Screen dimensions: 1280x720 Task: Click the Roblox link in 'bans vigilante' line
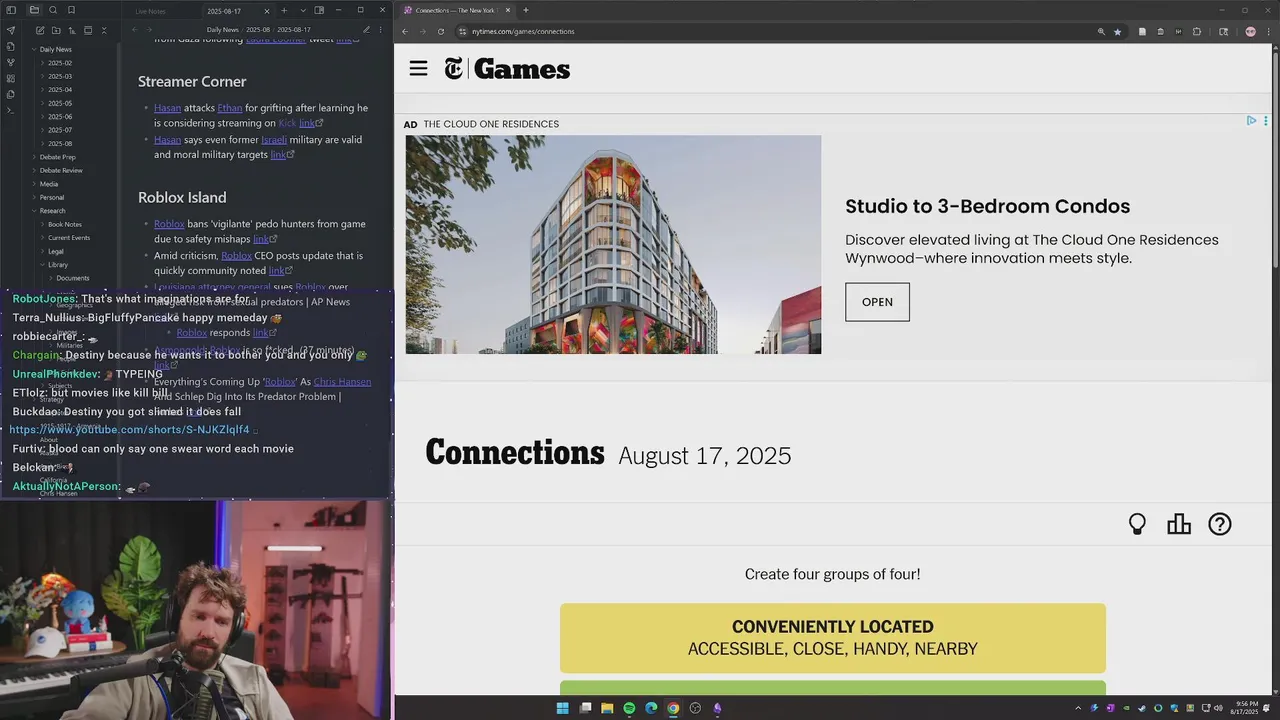click(169, 224)
